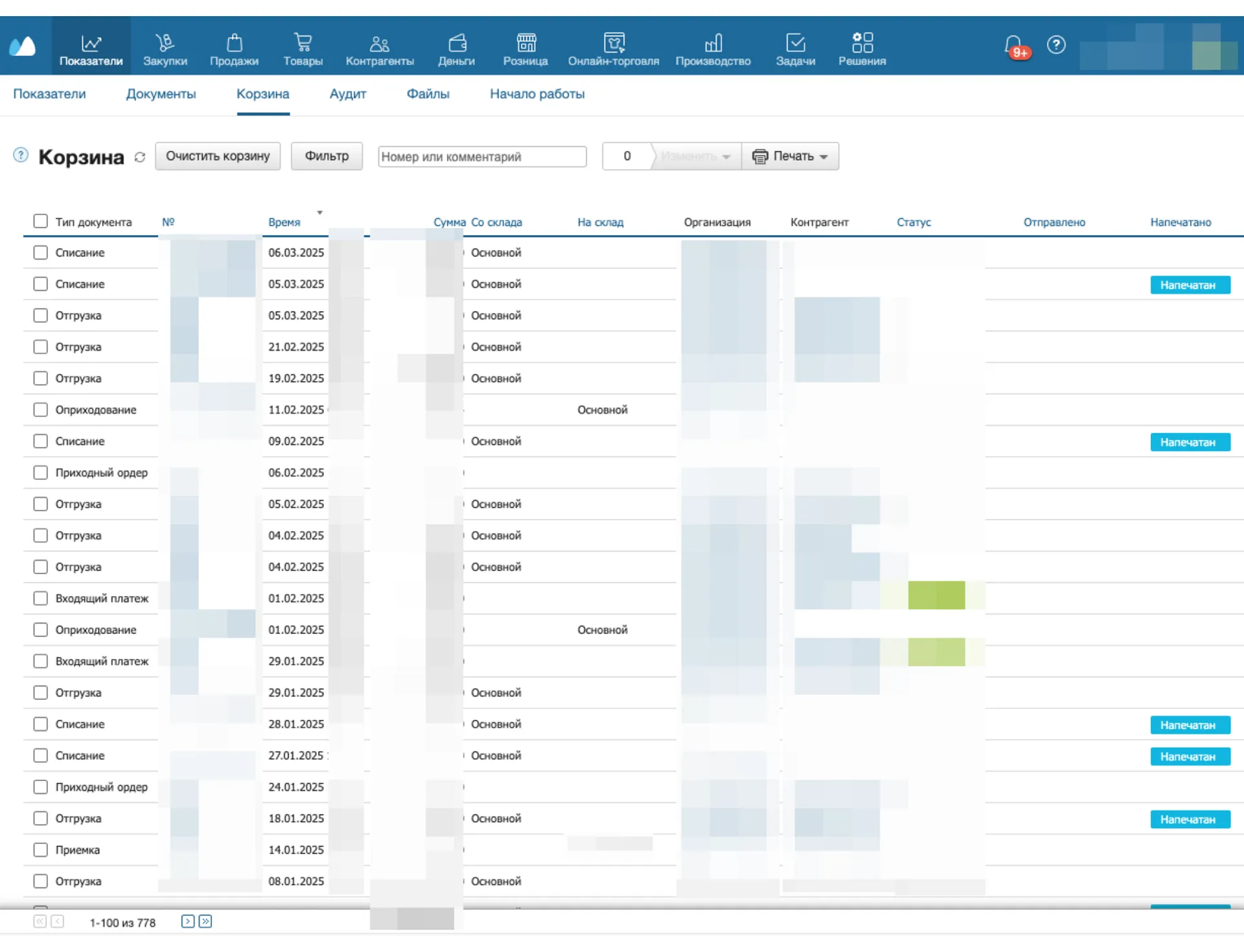Open the Розница store icon
The image size is (1244, 952).
click(x=525, y=43)
